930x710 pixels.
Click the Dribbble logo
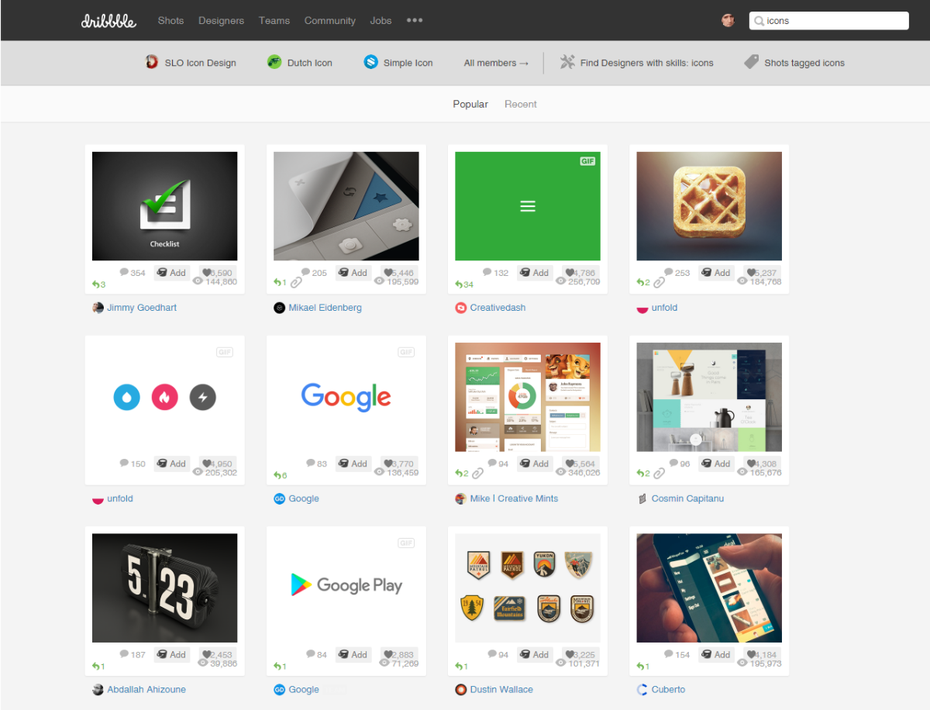(x=109, y=21)
